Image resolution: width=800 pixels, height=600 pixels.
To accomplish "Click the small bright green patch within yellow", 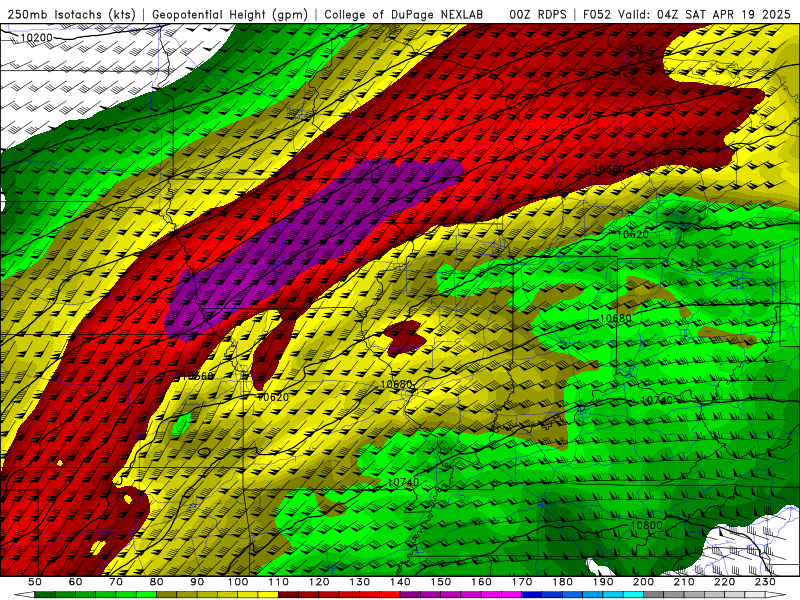I will point(181,424).
